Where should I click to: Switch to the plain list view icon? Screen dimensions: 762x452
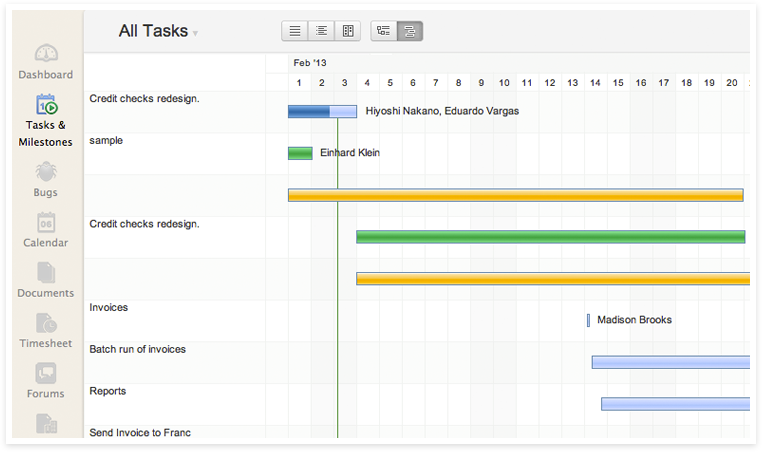(295, 31)
